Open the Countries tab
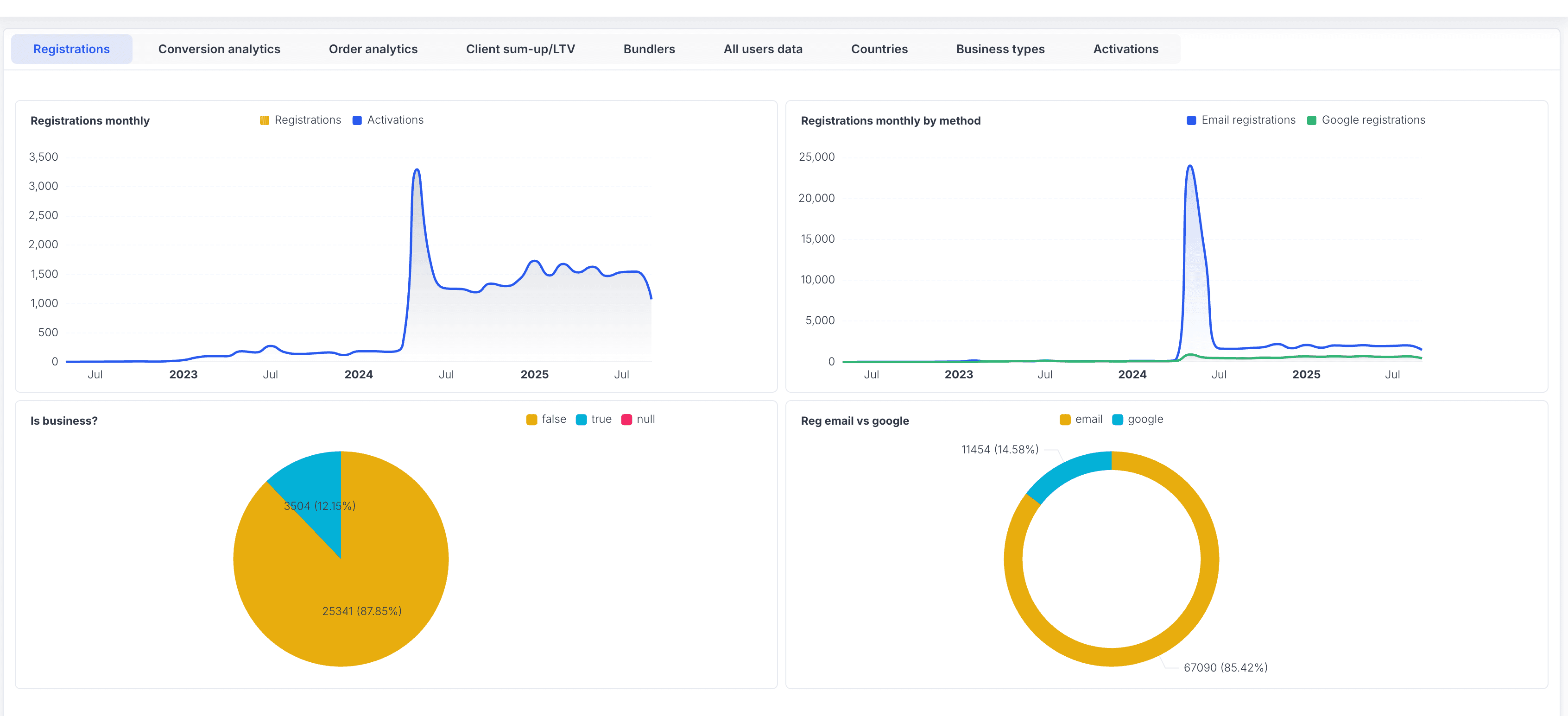The image size is (1568, 716). pyautogui.click(x=879, y=49)
